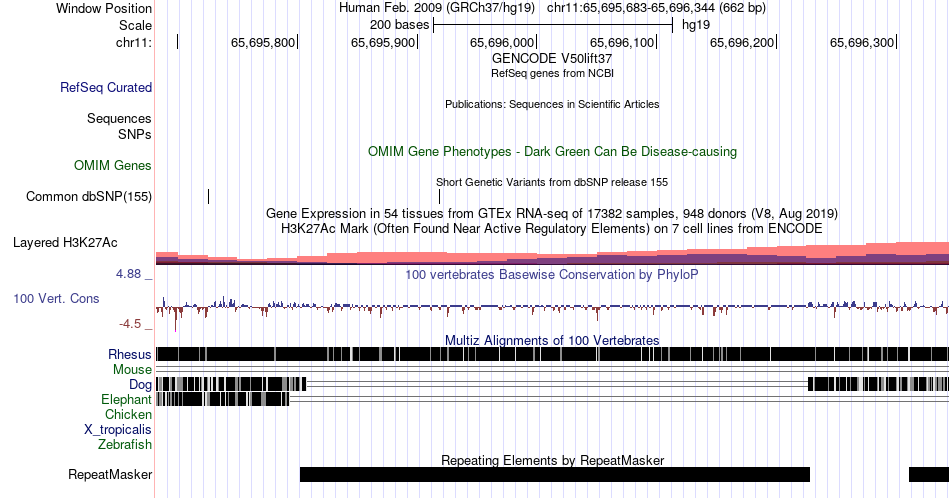Click the Elephant alignment row label
950x498 pixels.
coord(127,399)
